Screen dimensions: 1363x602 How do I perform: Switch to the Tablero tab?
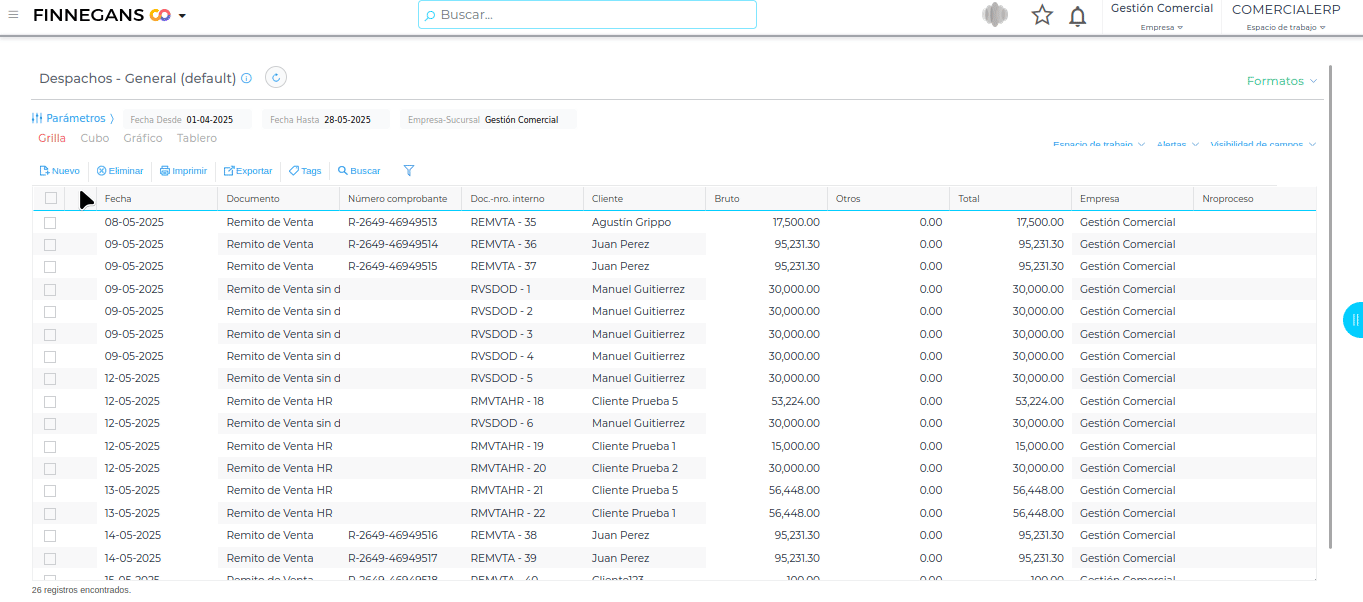coord(197,139)
